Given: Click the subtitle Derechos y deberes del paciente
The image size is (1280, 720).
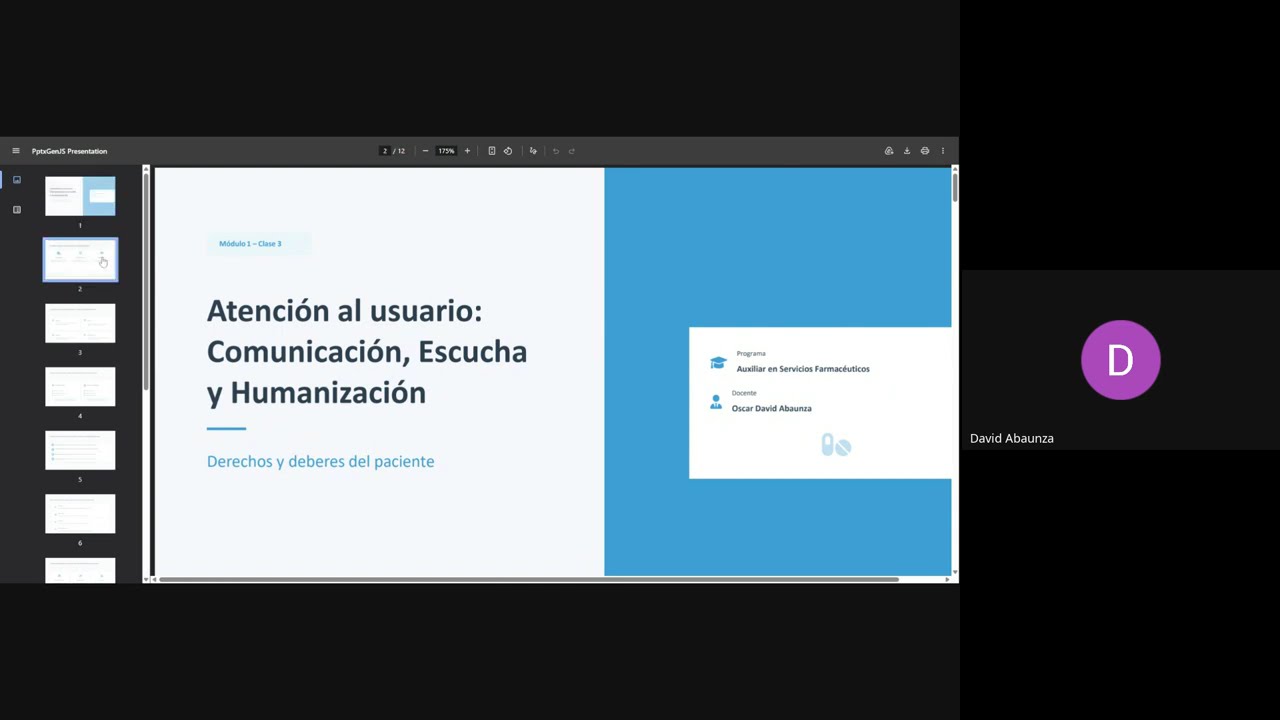Looking at the screenshot, I should coord(320,461).
